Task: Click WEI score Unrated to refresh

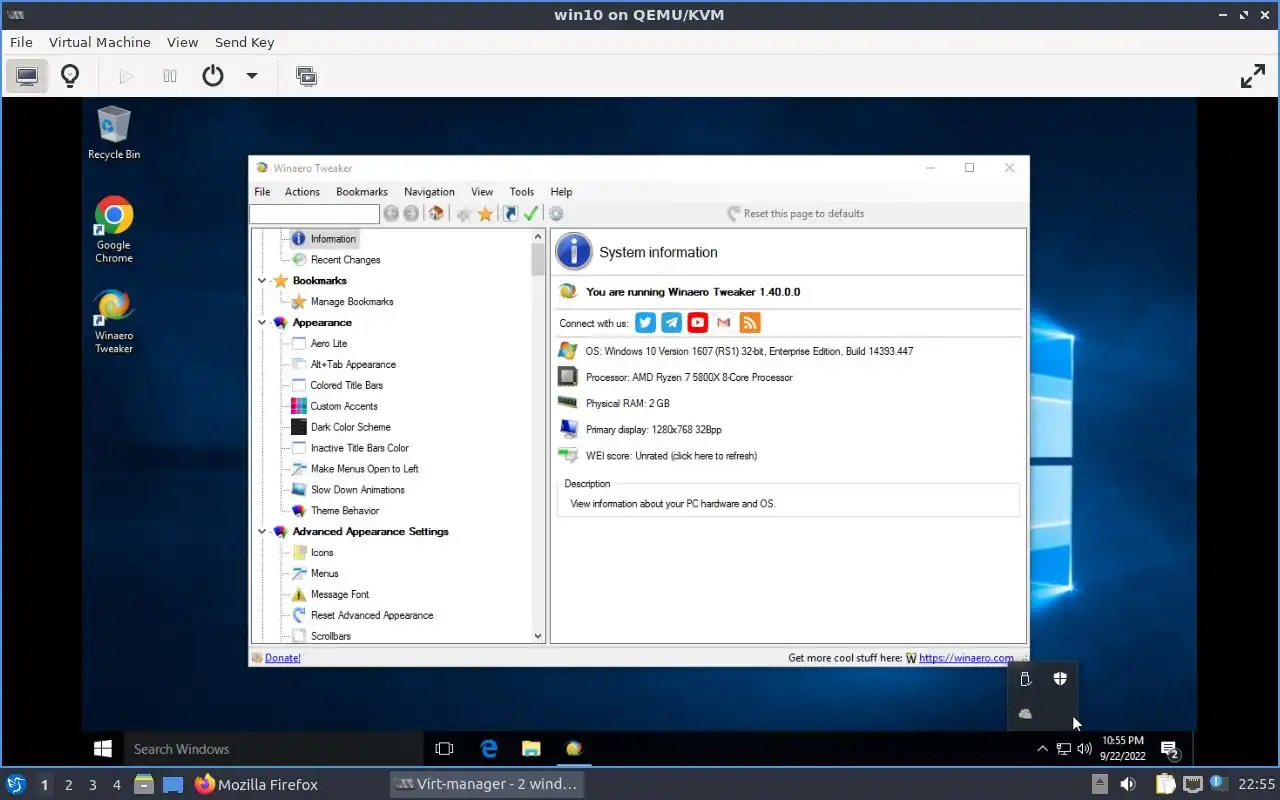Action: tap(671, 456)
